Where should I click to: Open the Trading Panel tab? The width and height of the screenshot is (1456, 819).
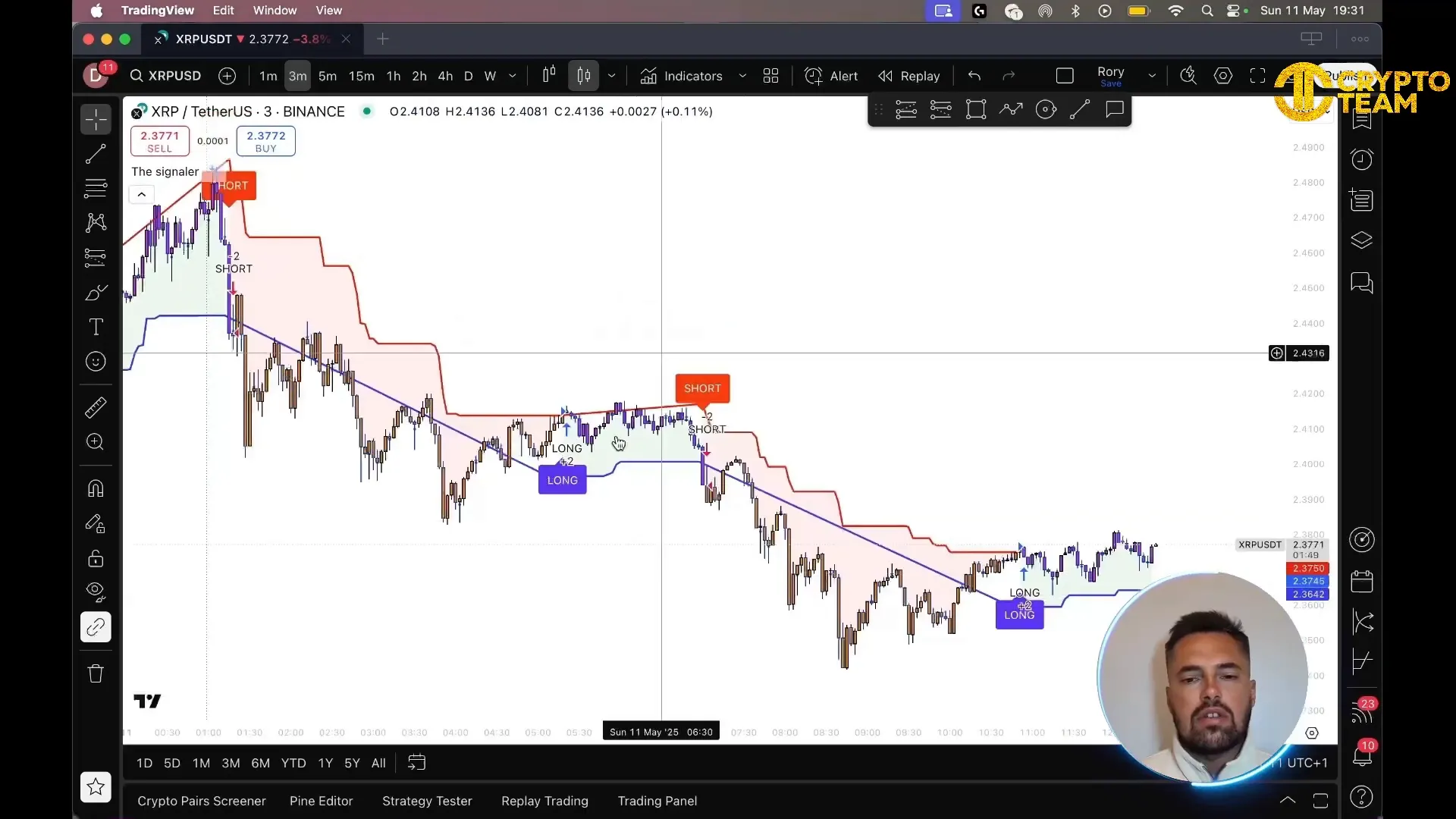coord(657,801)
